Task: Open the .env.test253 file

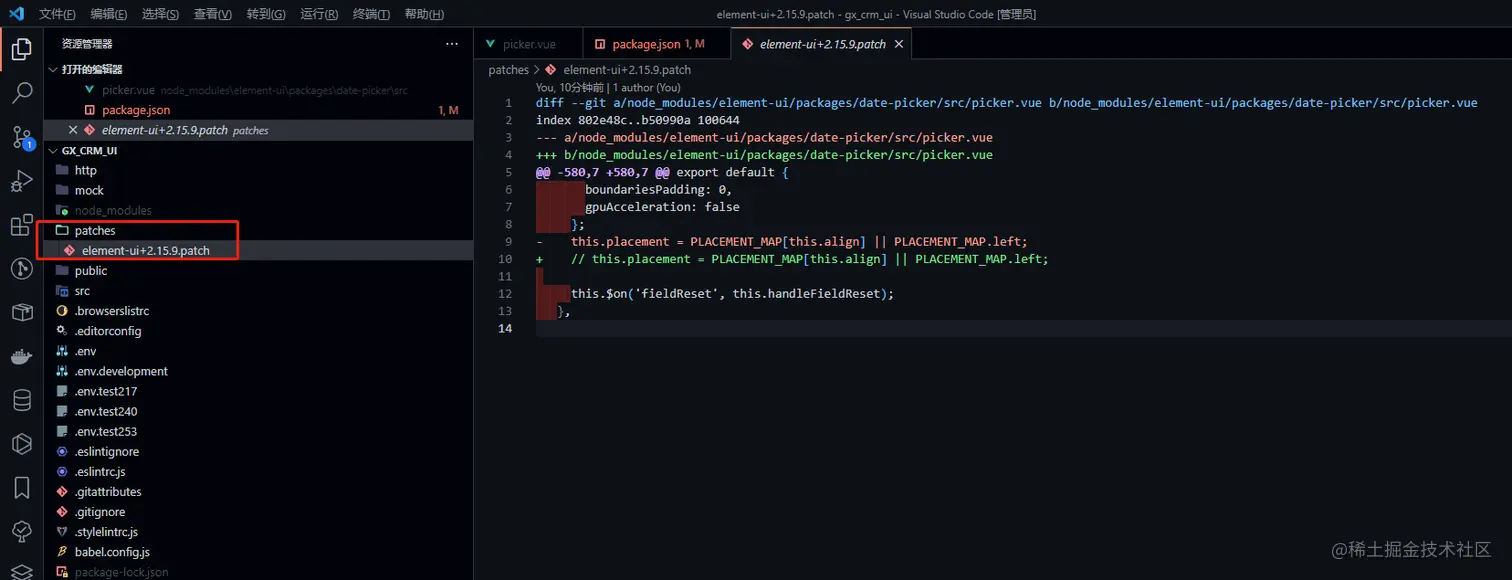Action: (106, 431)
